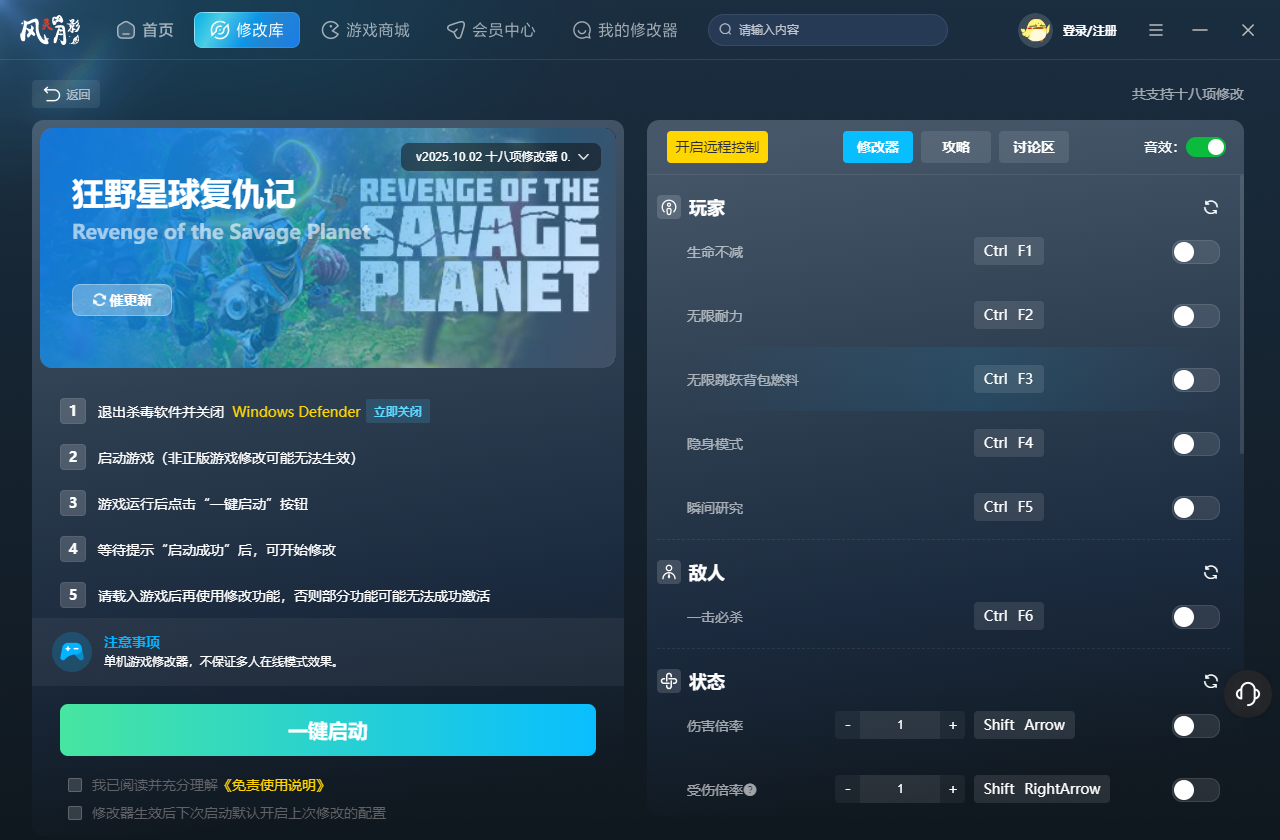The image size is (1280, 840).
Task: Enable the 生命不减 toggle
Action: (x=1195, y=251)
